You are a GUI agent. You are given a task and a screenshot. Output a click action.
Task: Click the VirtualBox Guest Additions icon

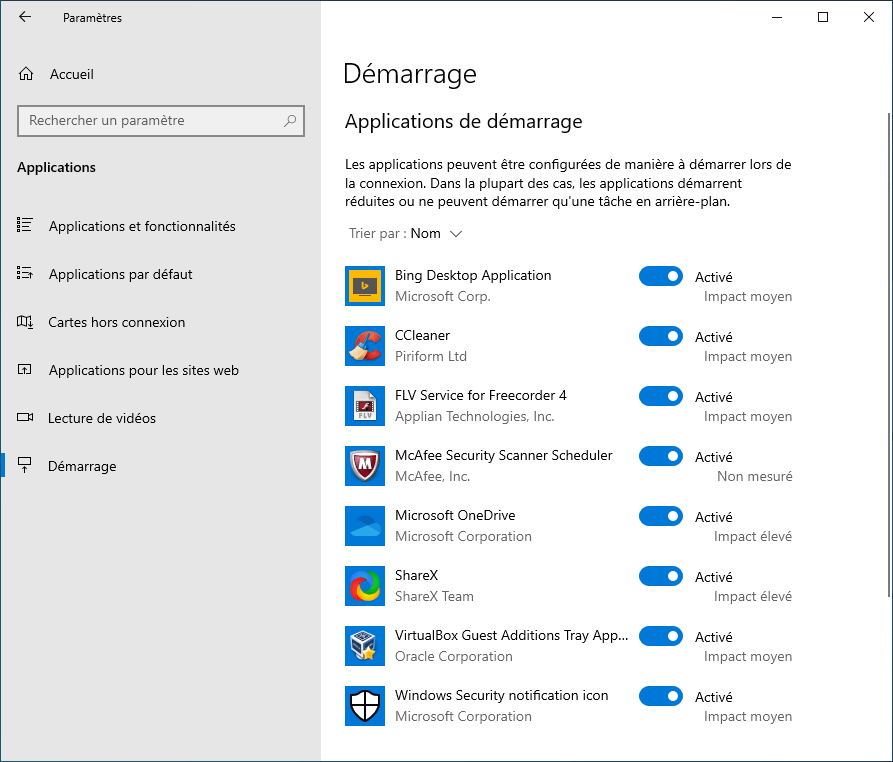[364, 646]
